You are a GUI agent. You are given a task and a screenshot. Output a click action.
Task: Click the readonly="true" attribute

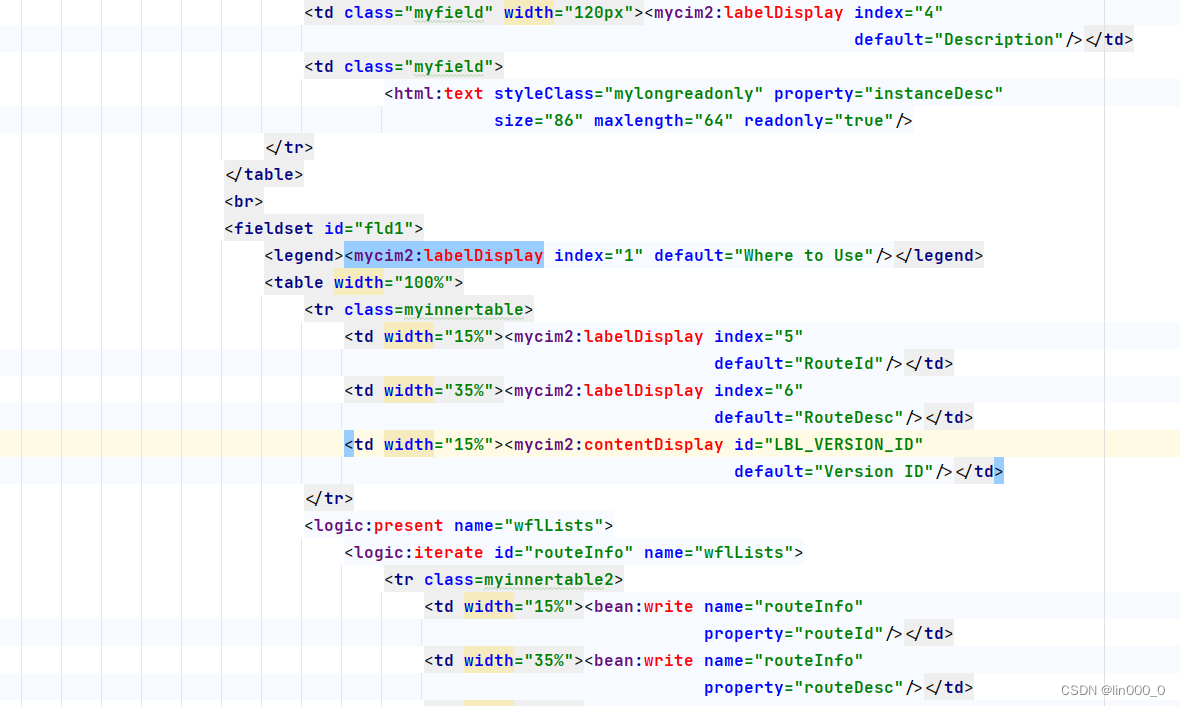tap(819, 120)
